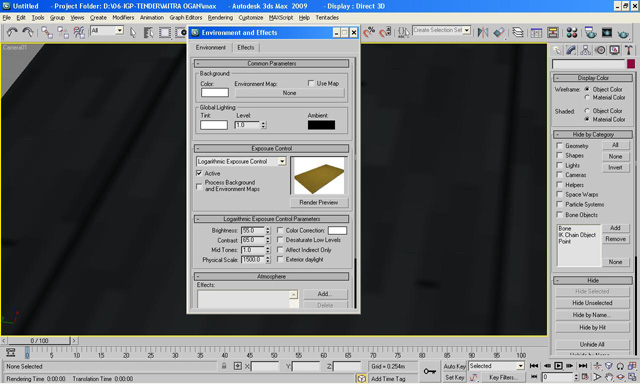
Task: Enable Color Correction checkbox
Action: (x=280, y=230)
